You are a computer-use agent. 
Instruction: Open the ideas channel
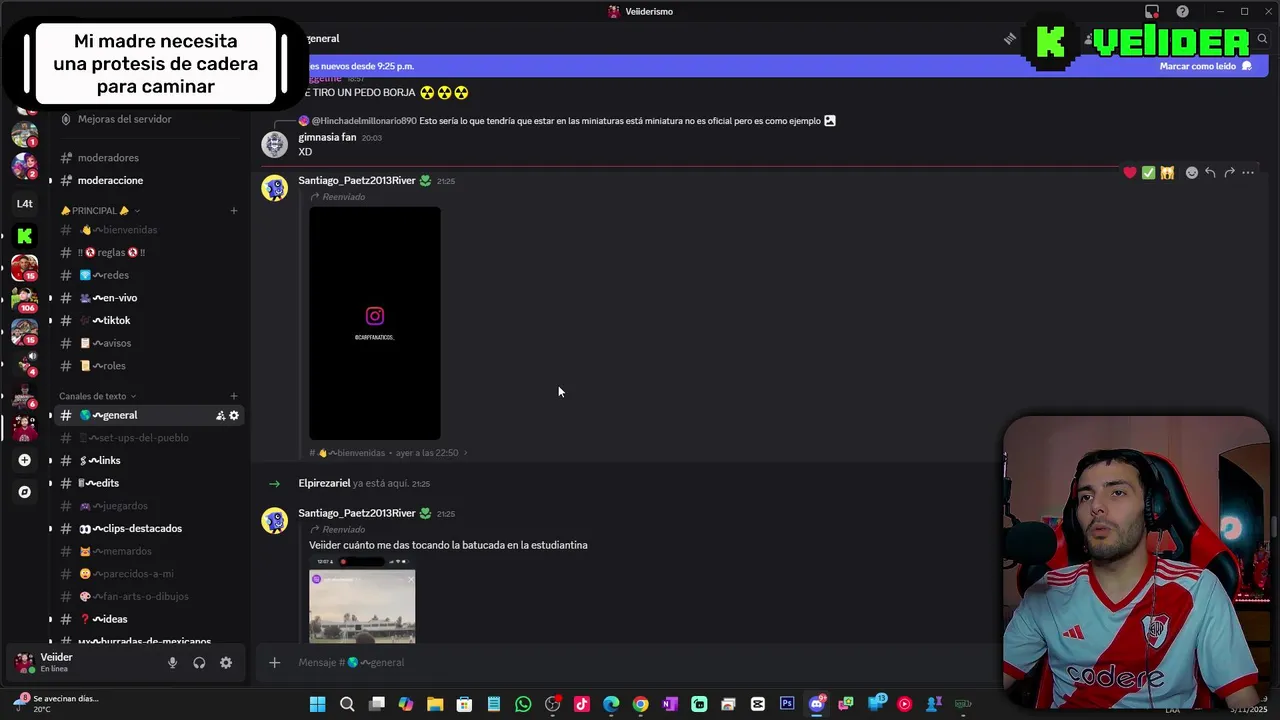click(x=146, y=619)
